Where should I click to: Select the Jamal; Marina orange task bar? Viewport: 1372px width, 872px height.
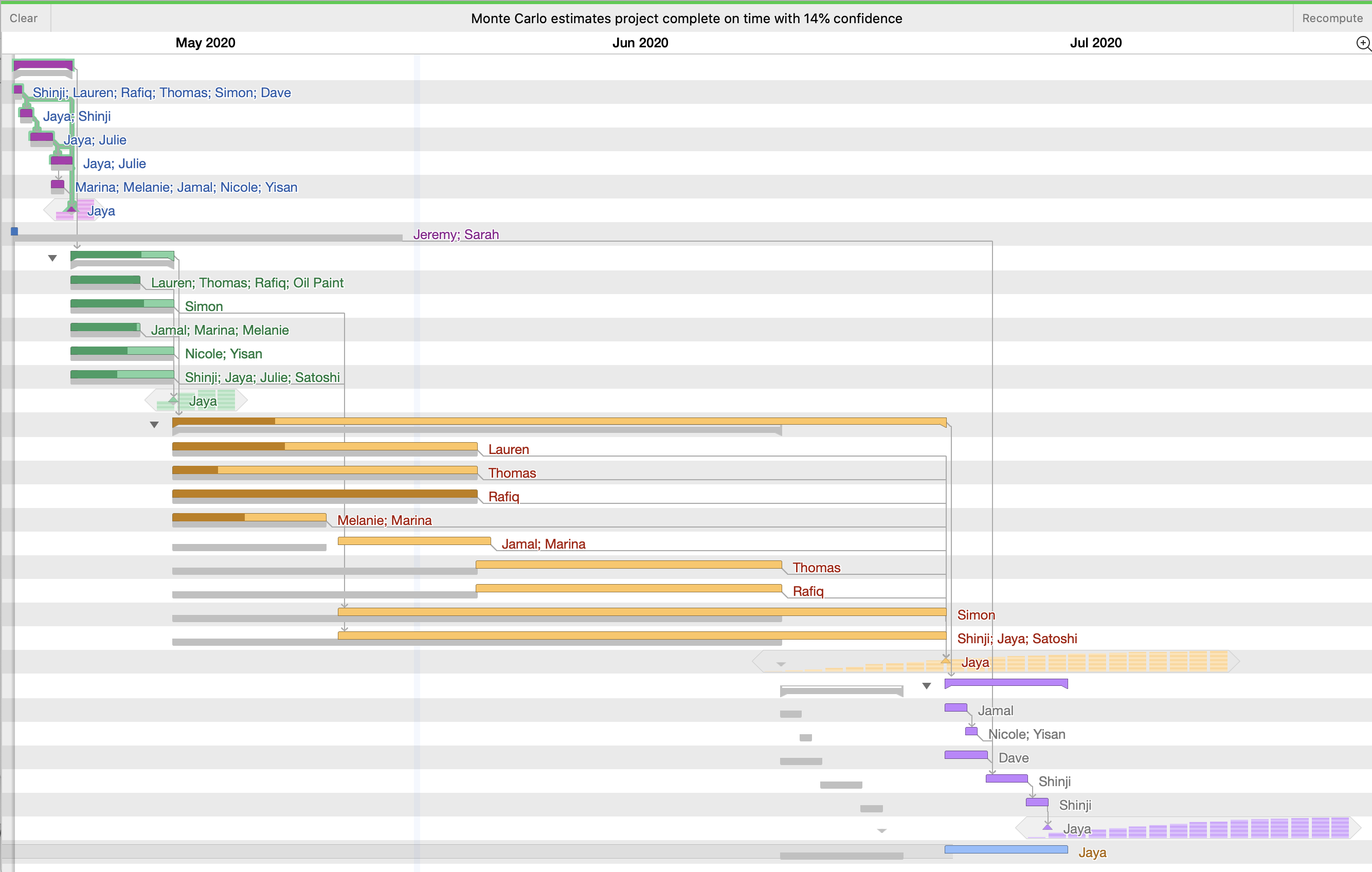(414, 541)
